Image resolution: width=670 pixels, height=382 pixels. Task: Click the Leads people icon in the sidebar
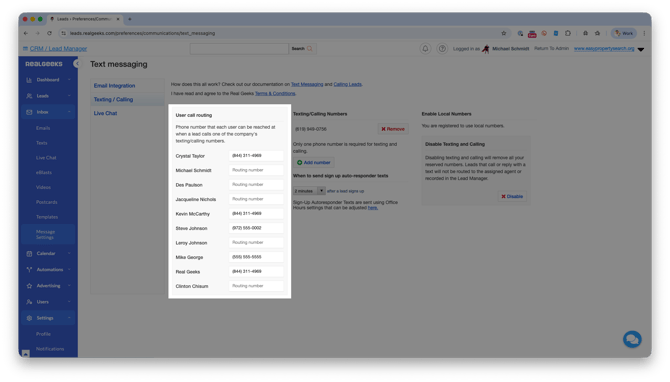pyautogui.click(x=29, y=96)
